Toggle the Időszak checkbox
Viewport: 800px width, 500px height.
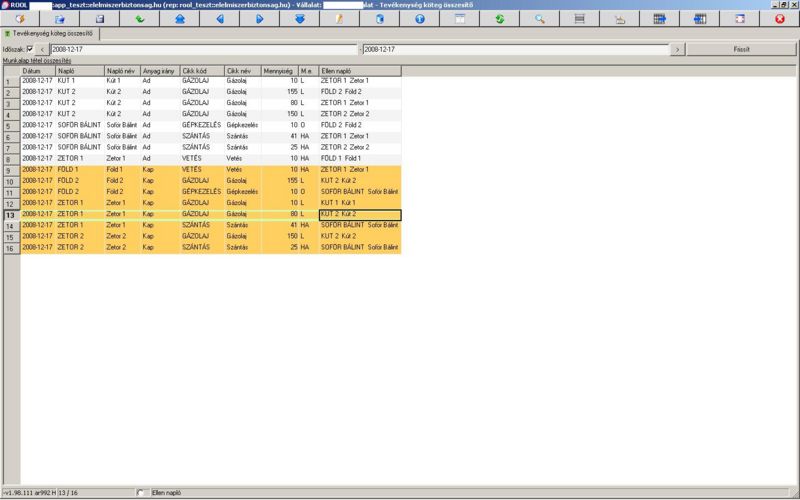(29, 48)
